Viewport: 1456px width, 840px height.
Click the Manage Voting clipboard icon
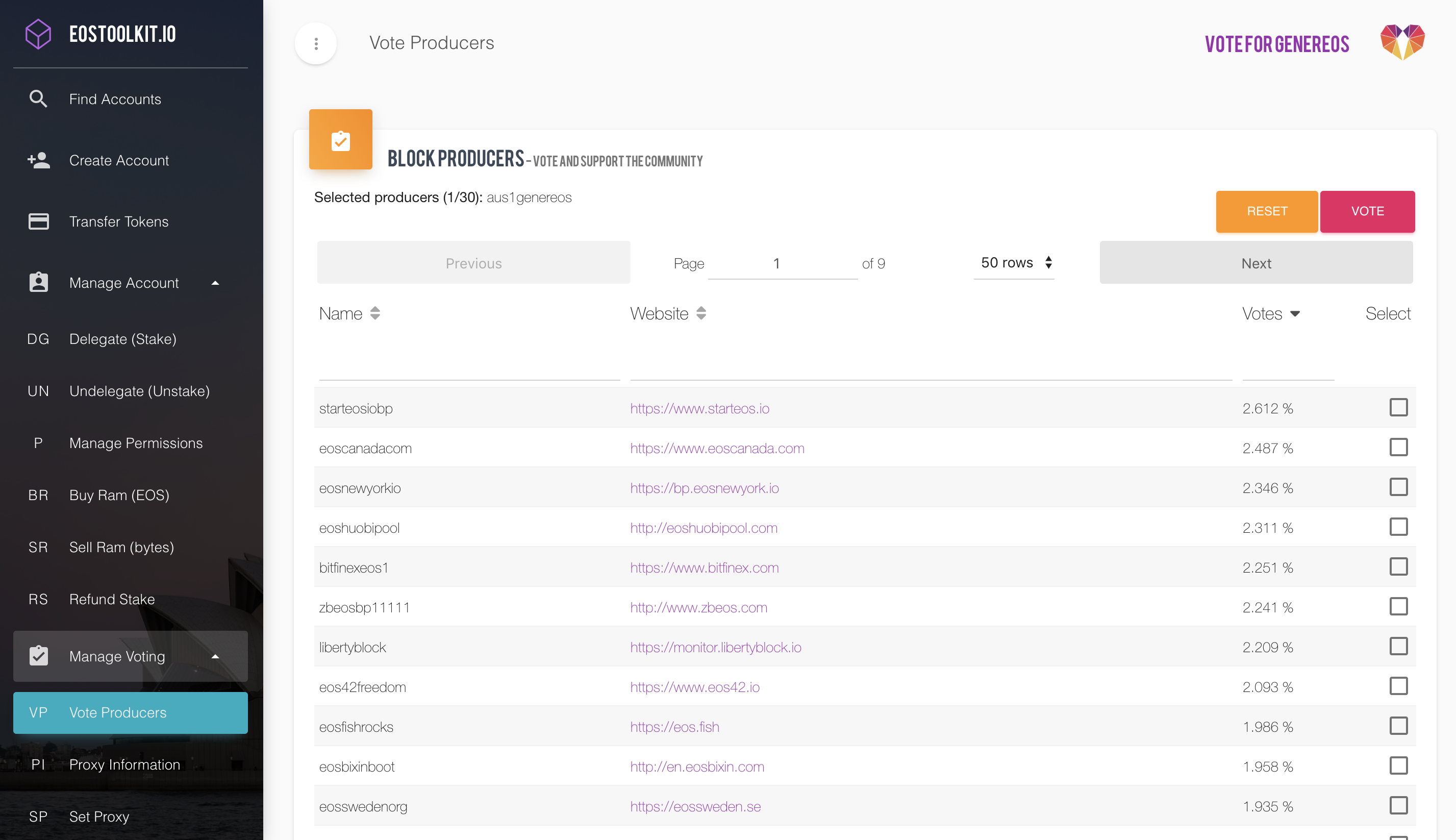point(39,656)
